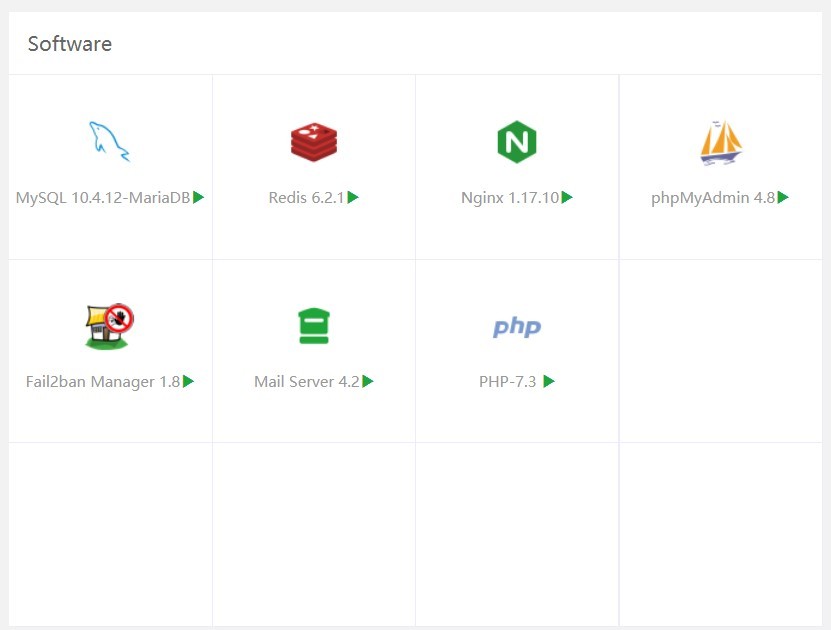Open the green Mail Server icon

coord(314,326)
